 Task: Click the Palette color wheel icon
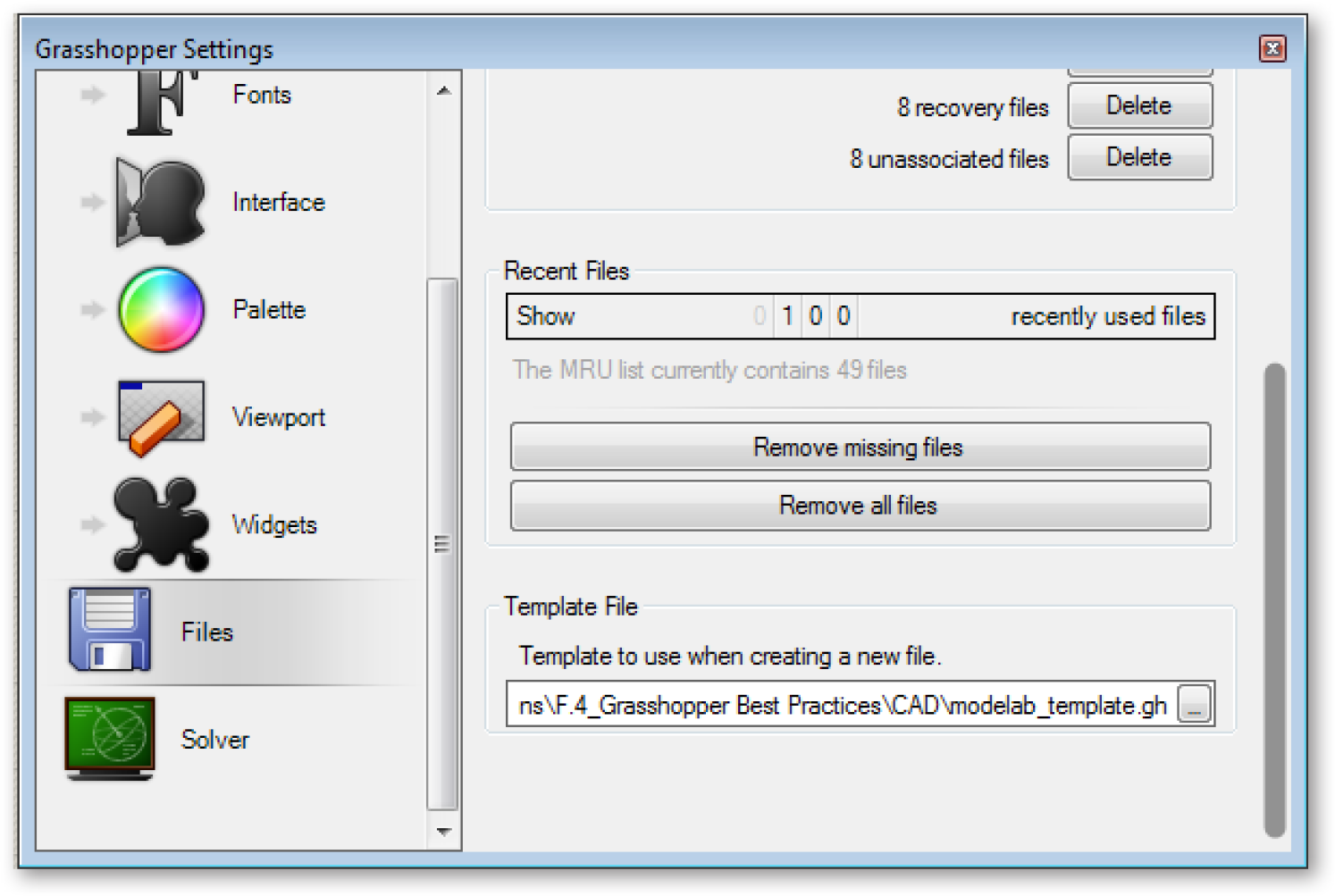tap(162, 310)
